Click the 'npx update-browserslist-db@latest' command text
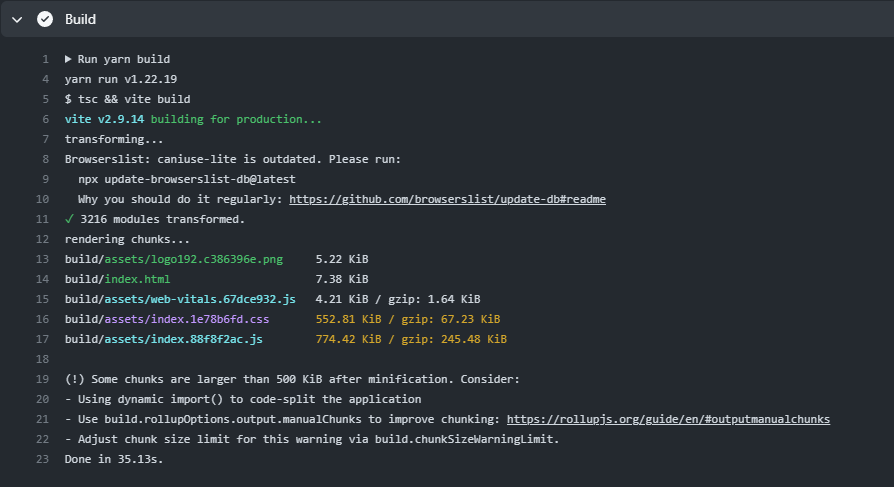 point(187,179)
